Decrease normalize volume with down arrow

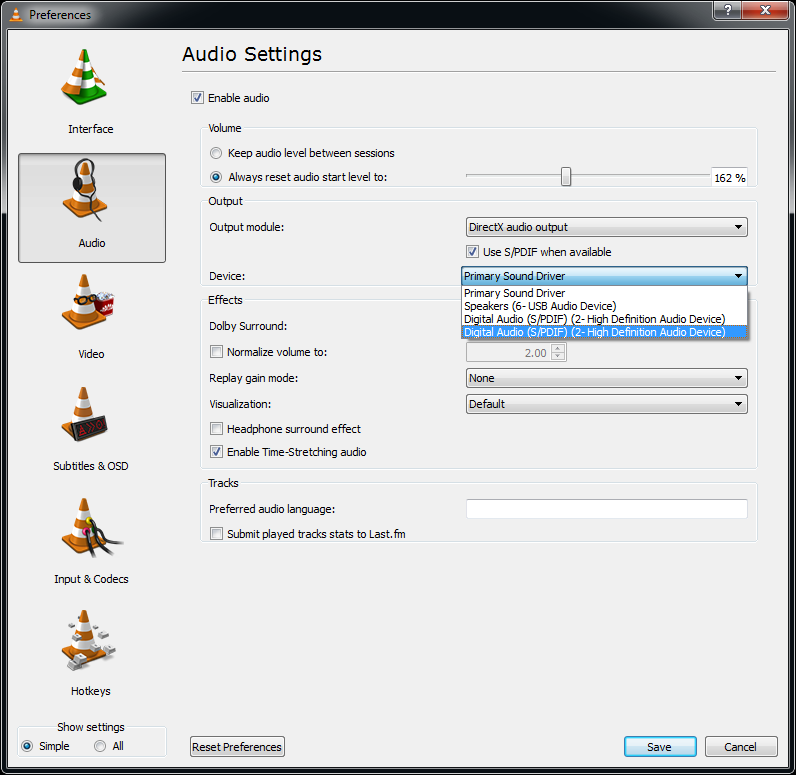pos(558,356)
